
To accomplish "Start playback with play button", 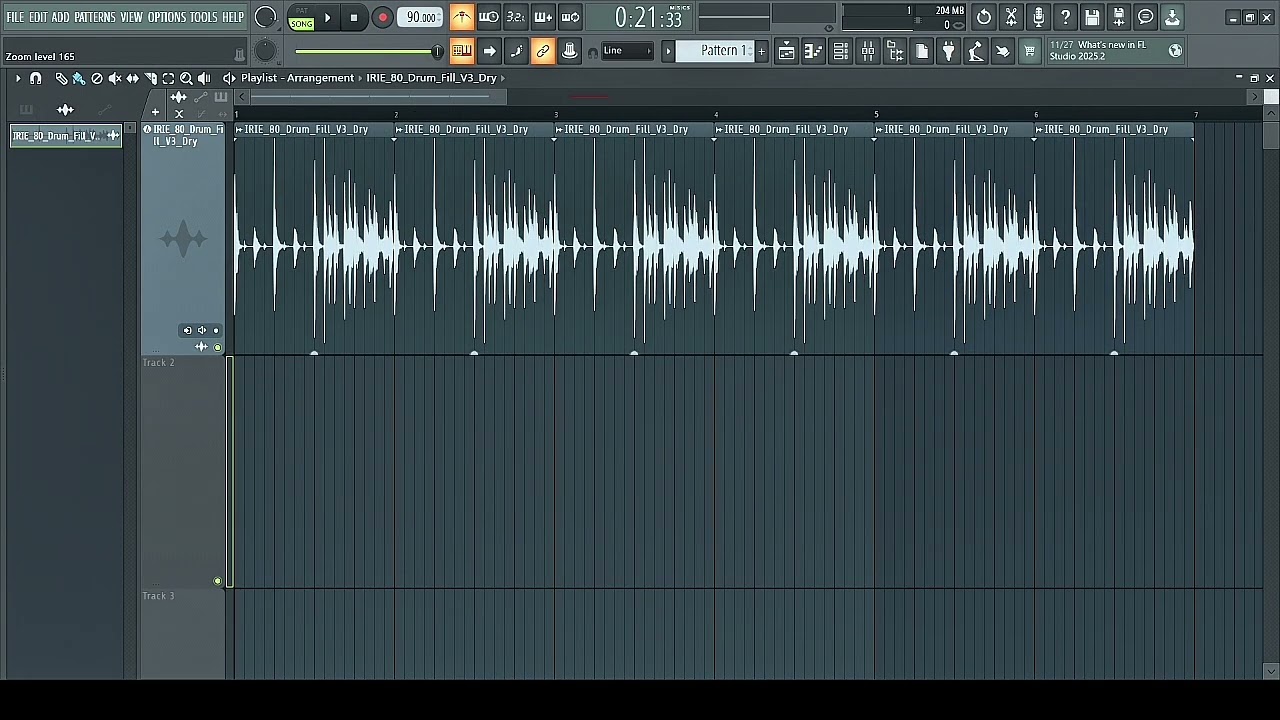I will point(327,18).
